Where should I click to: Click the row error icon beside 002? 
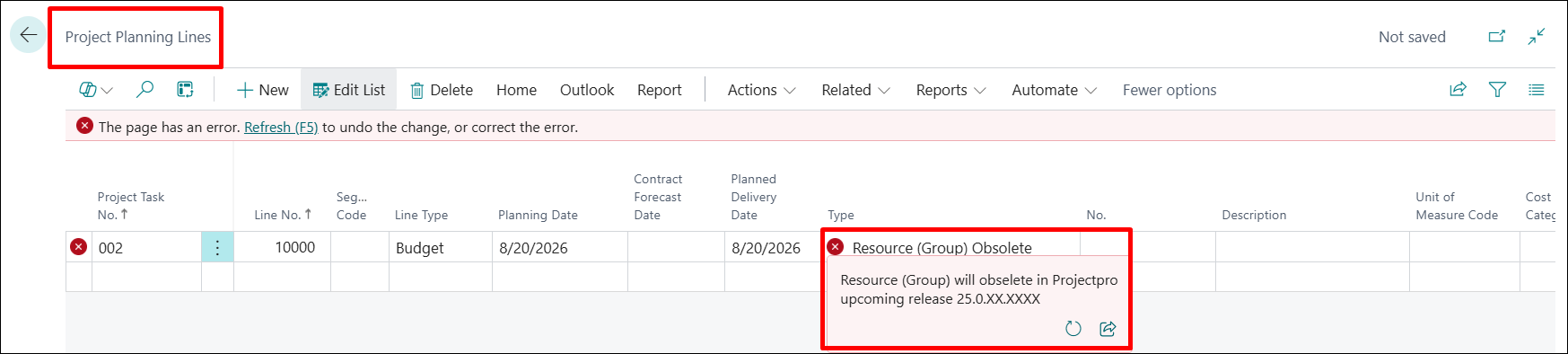click(x=79, y=246)
